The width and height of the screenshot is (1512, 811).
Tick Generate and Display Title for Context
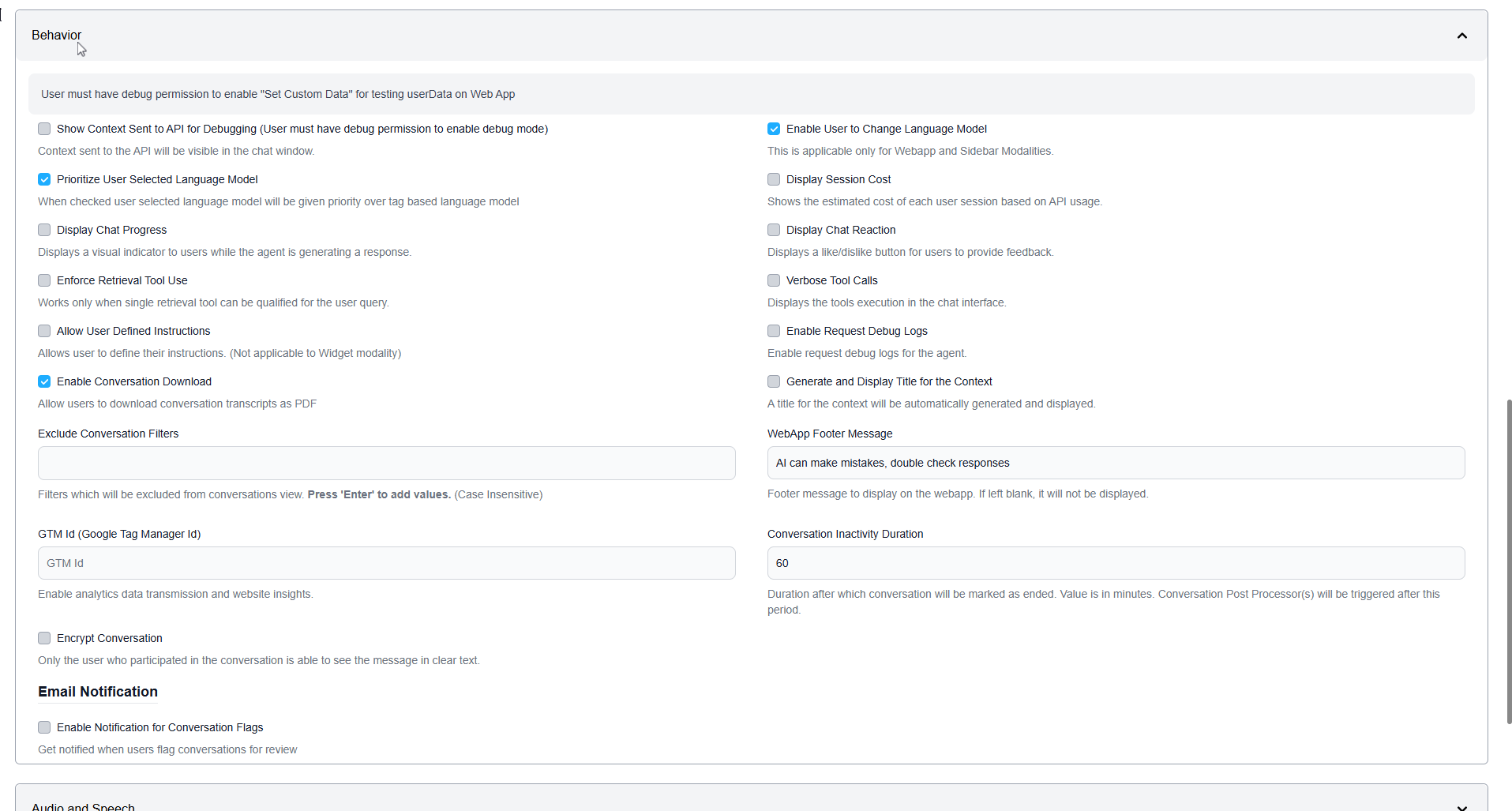click(774, 381)
